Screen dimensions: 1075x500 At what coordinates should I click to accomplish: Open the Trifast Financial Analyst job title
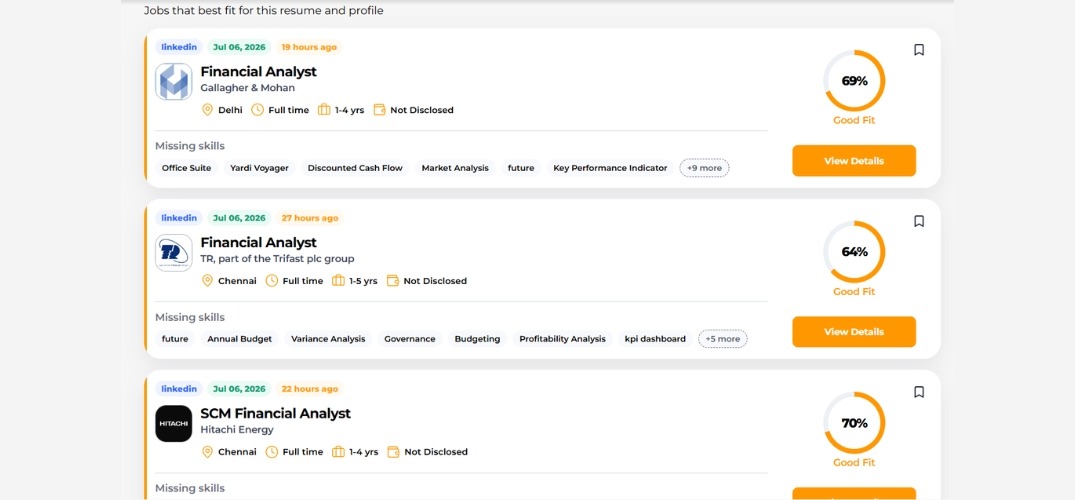tap(258, 242)
